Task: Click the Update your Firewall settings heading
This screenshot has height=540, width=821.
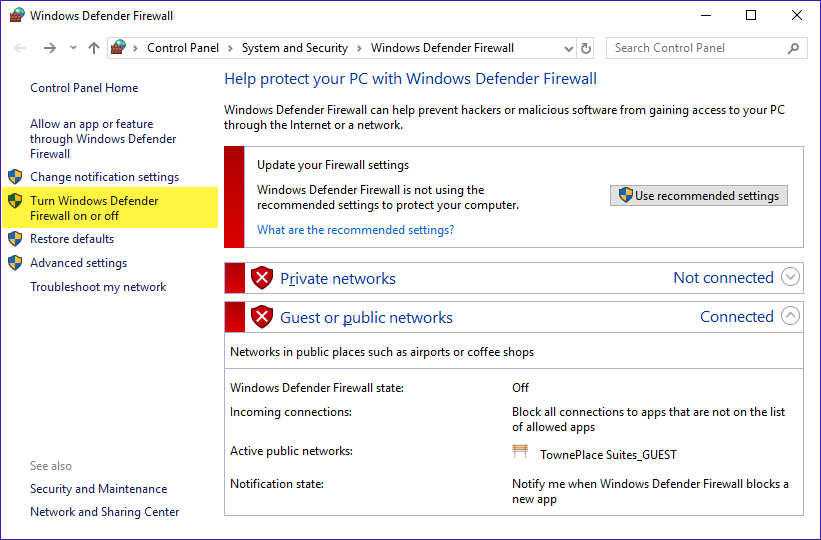Action: (333, 165)
